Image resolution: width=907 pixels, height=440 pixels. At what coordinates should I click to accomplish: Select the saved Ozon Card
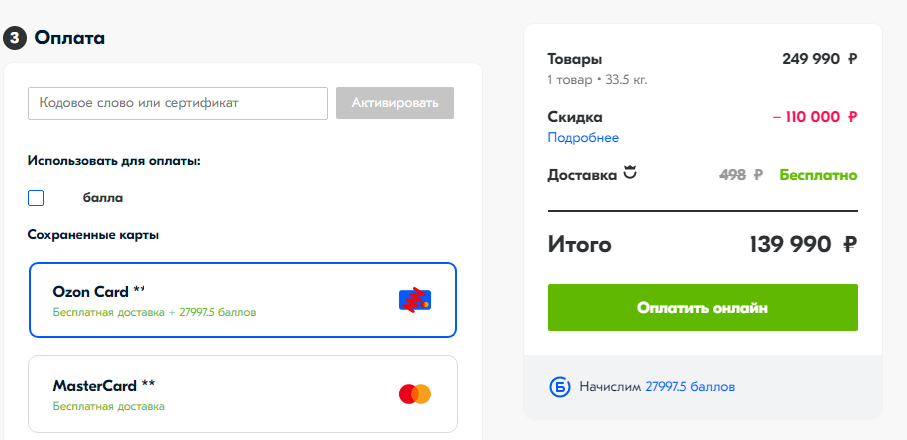point(242,300)
